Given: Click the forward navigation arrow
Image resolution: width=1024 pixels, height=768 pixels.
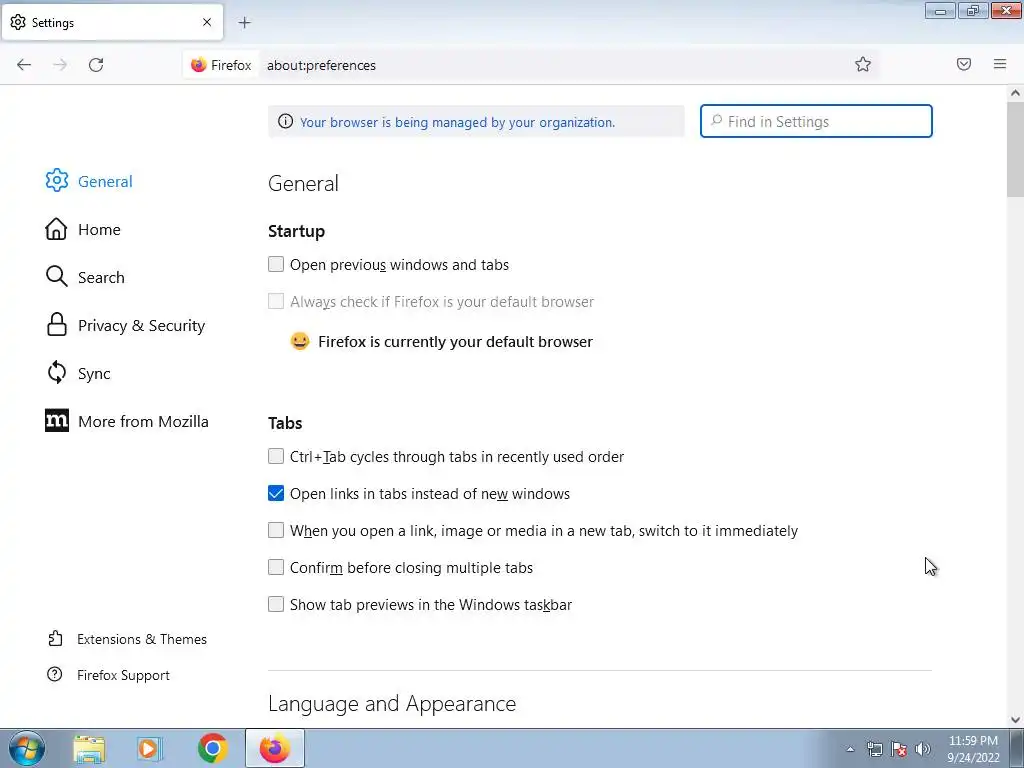Looking at the screenshot, I should [x=60, y=65].
